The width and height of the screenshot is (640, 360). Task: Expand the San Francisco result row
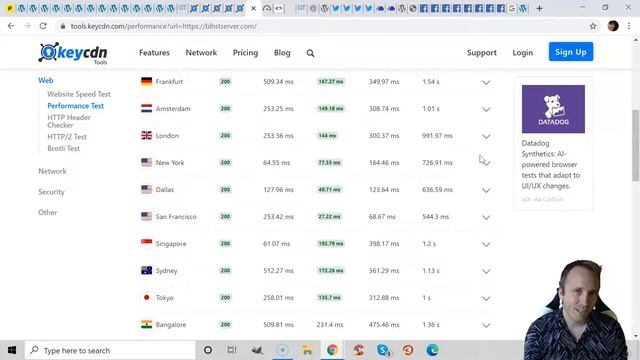tap(486, 217)
